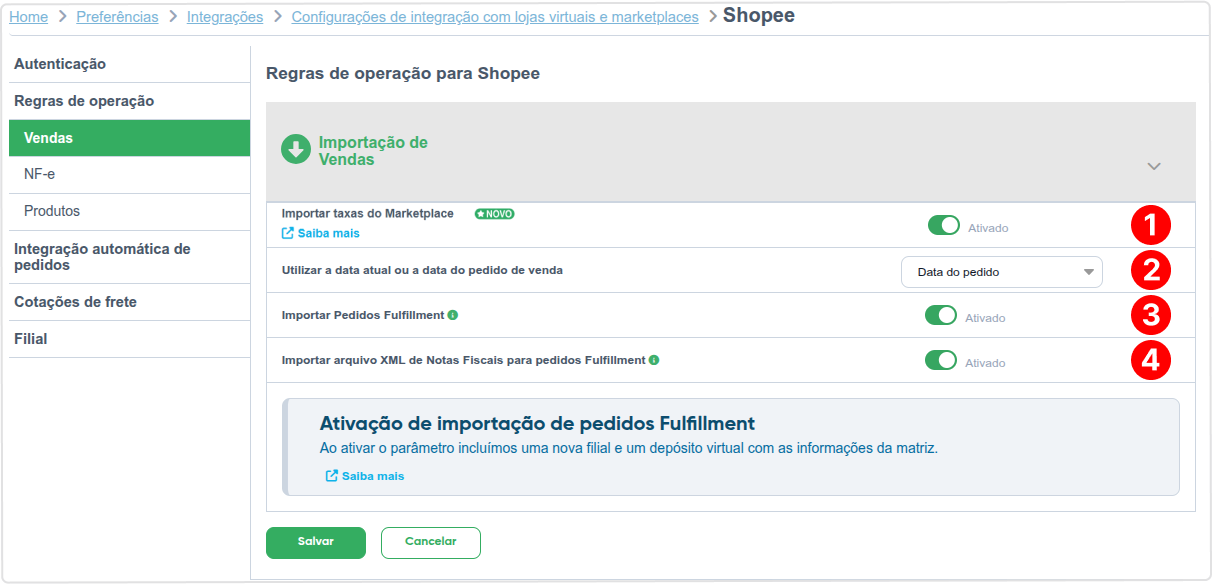Click the green Importação de Vendas download icon
Viewport: 1212px width, 584px height.
(296, 150)
